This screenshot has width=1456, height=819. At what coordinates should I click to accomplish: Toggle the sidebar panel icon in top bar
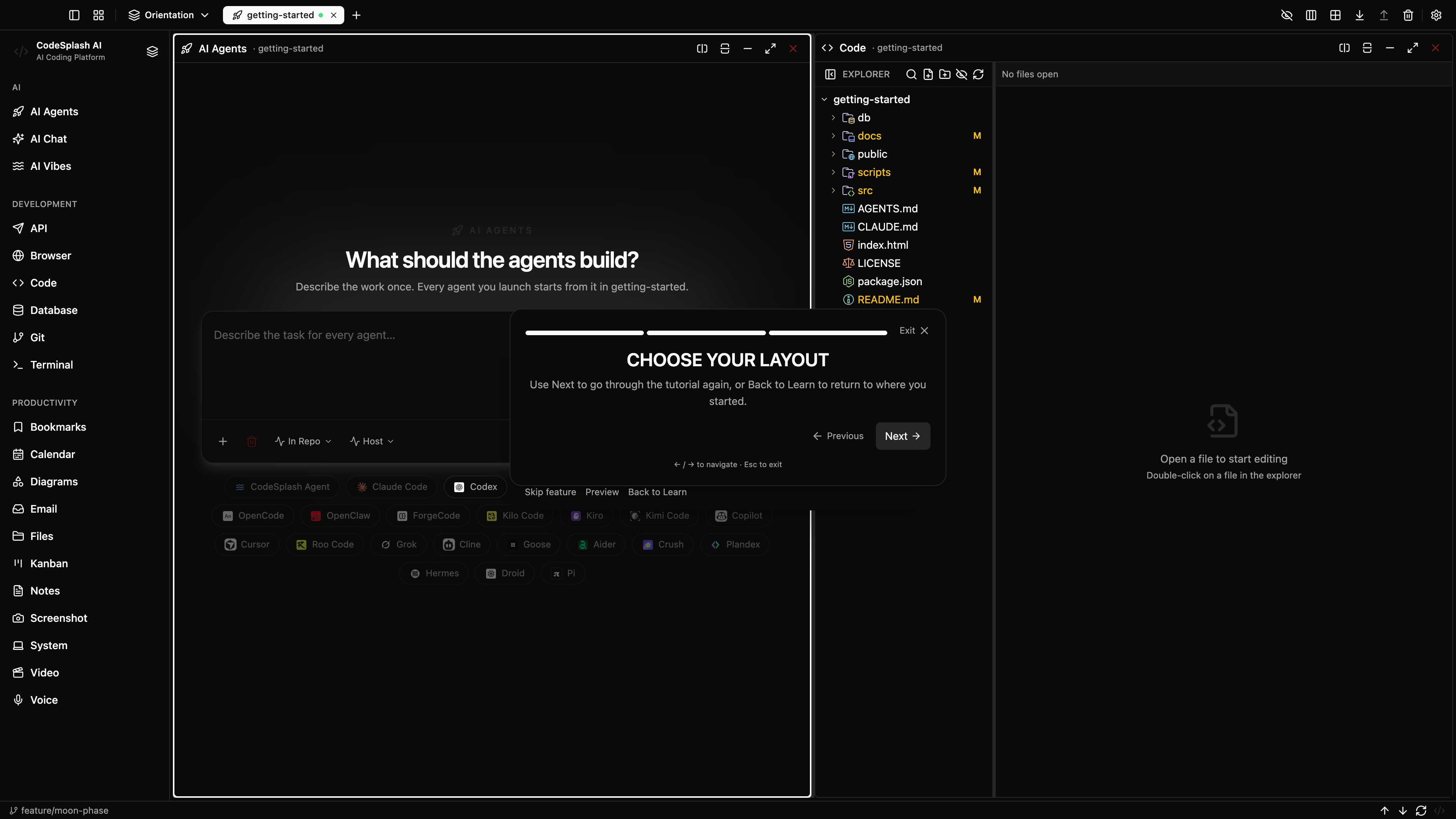[74, 15]
